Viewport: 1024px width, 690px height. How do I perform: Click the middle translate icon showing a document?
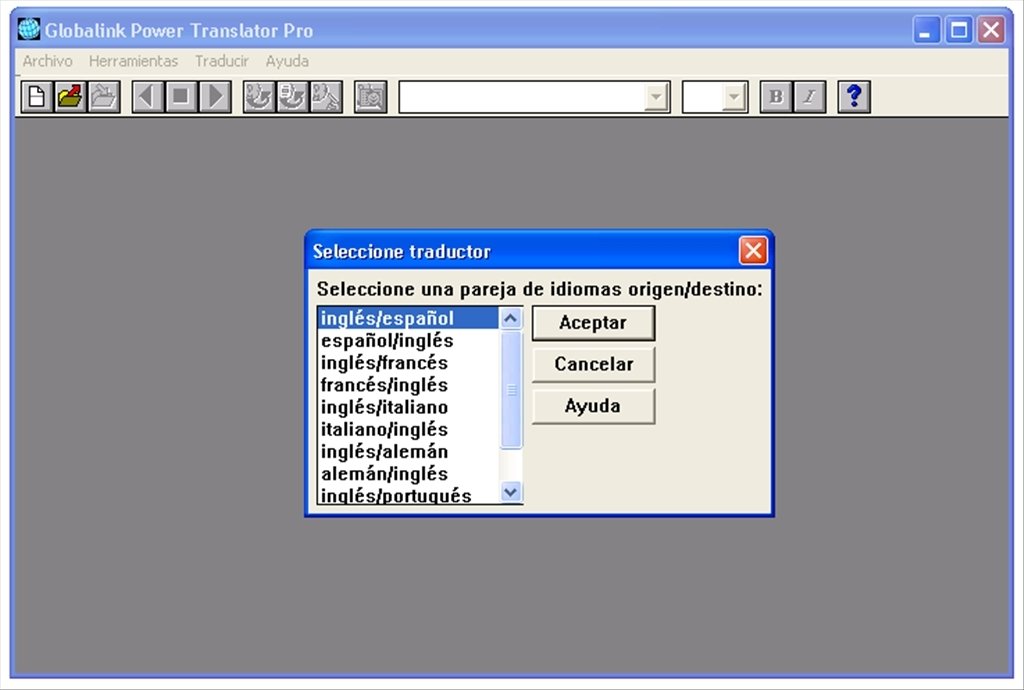[292, 97]
